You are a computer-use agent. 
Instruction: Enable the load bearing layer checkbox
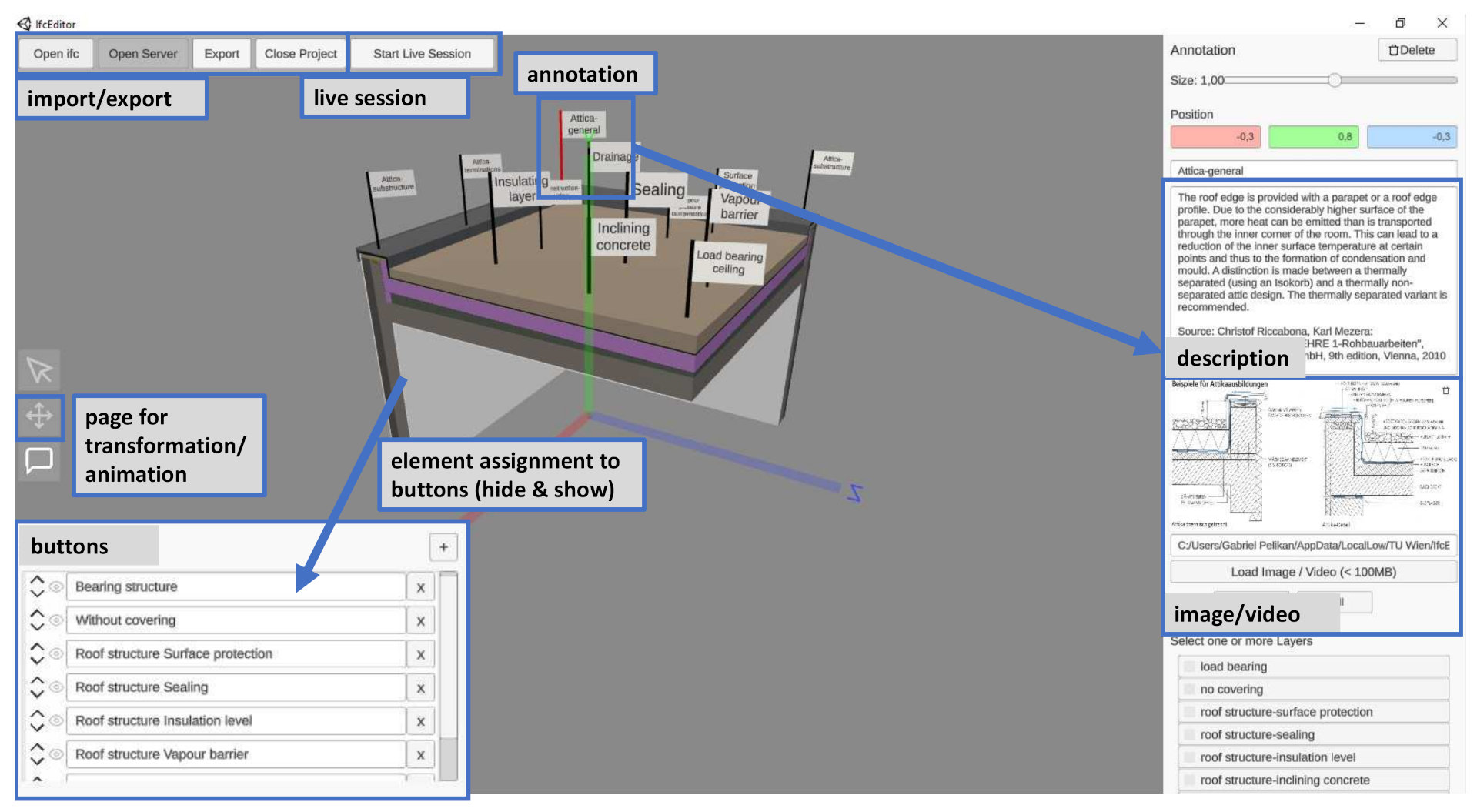(x=1190, y=667)
